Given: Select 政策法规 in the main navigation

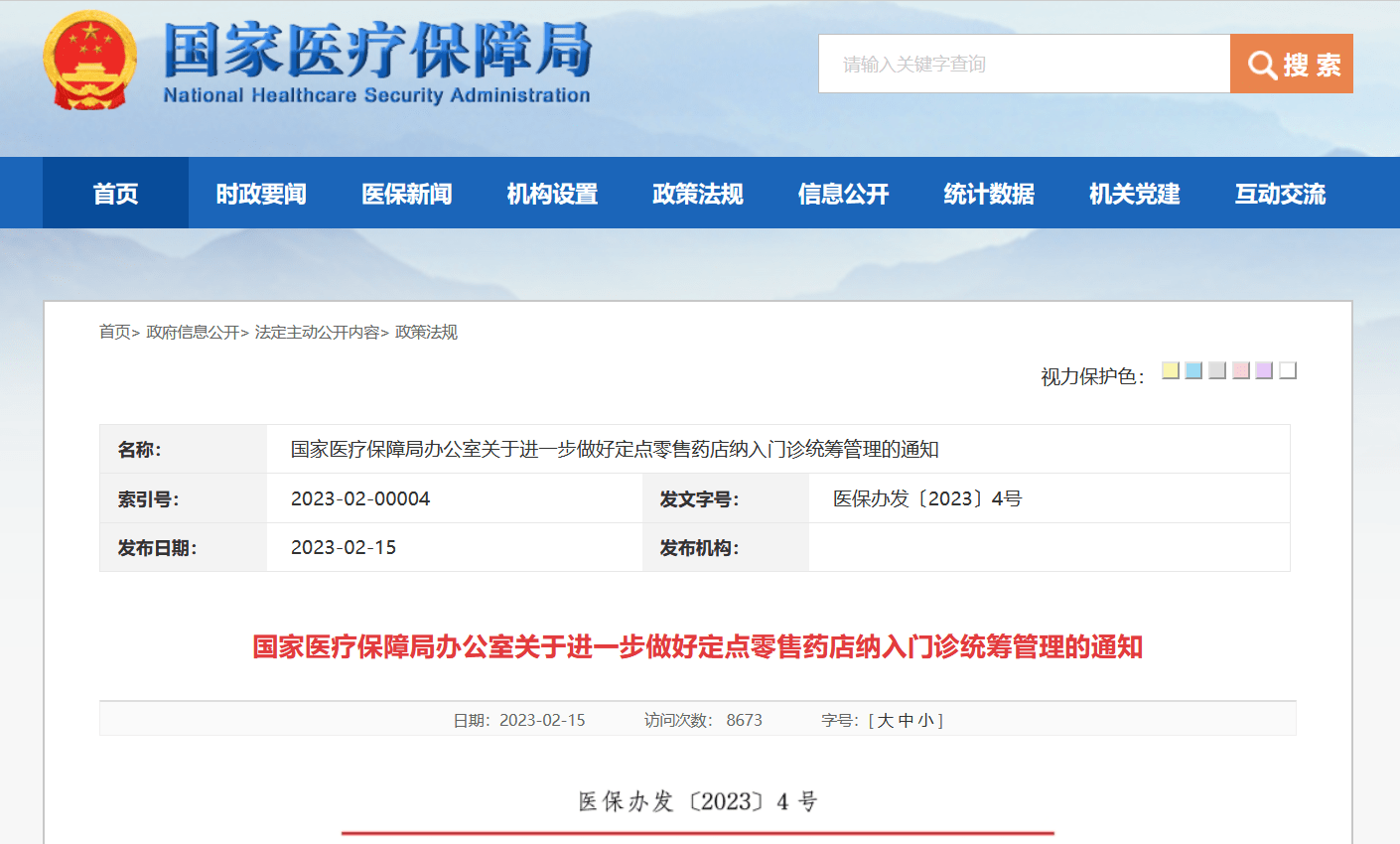Looking at the screenshot, I should [698, 194].
